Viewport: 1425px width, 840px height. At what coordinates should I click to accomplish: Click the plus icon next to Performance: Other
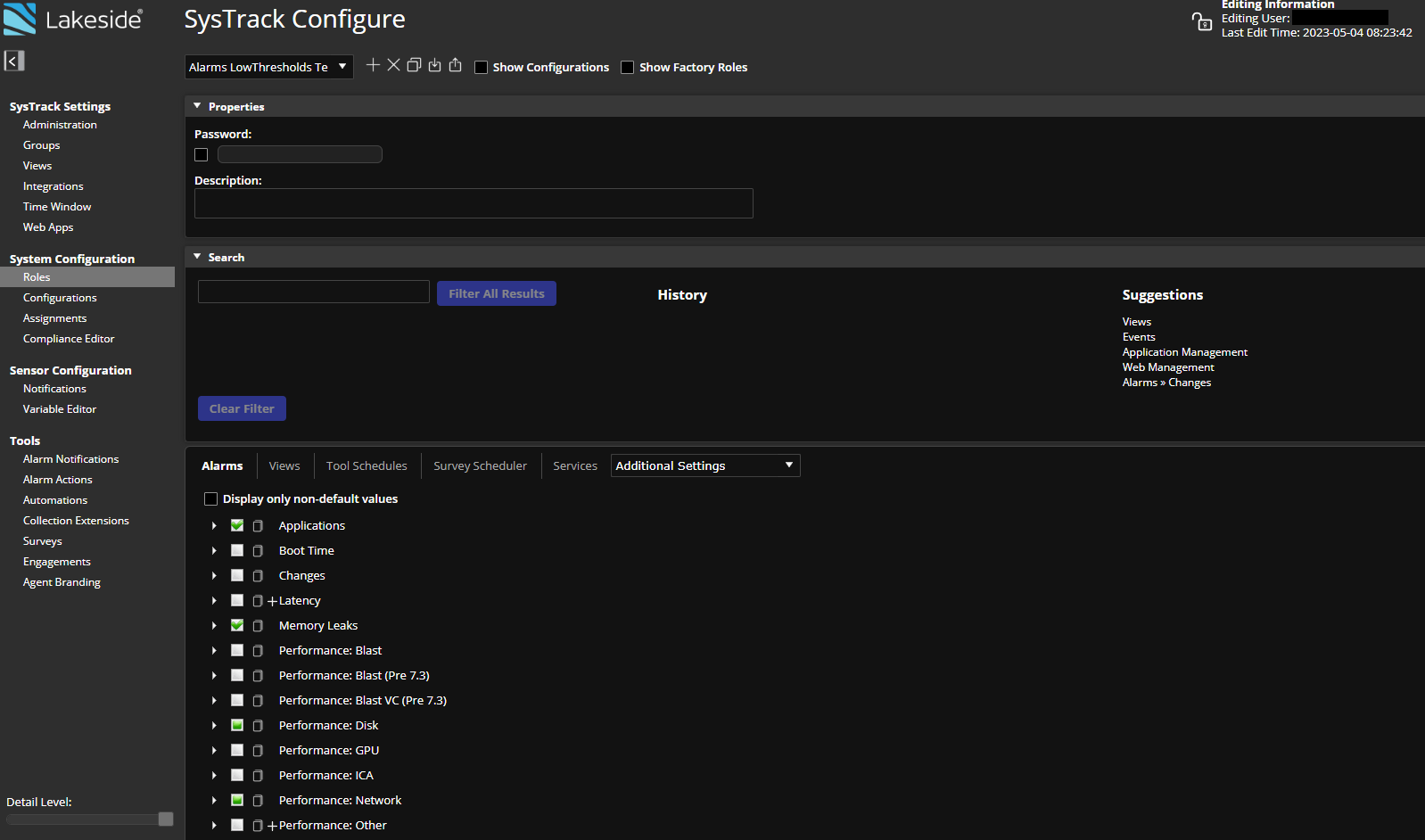273,826
